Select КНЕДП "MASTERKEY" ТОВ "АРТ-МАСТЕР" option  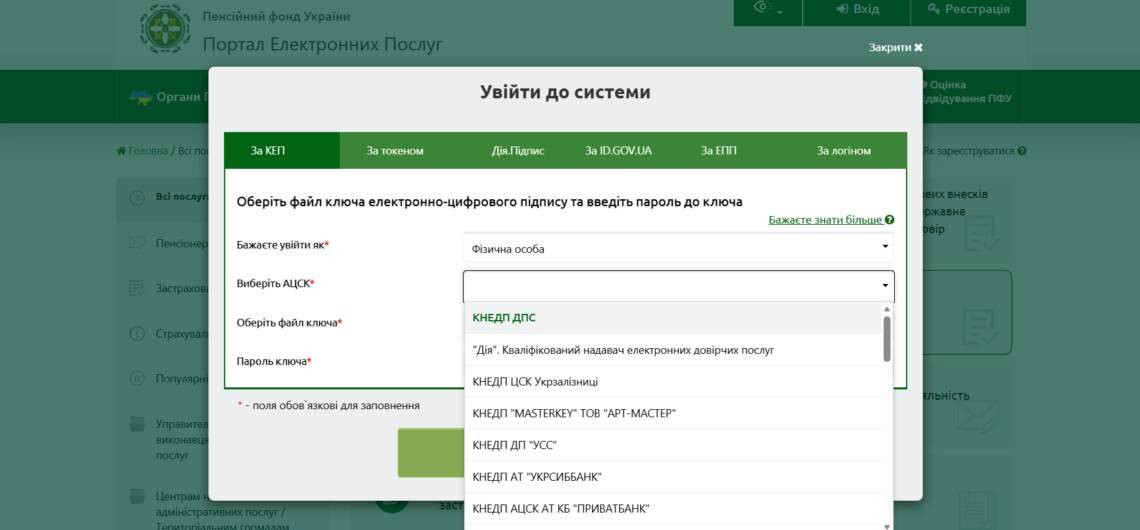[x=673, y=414]
